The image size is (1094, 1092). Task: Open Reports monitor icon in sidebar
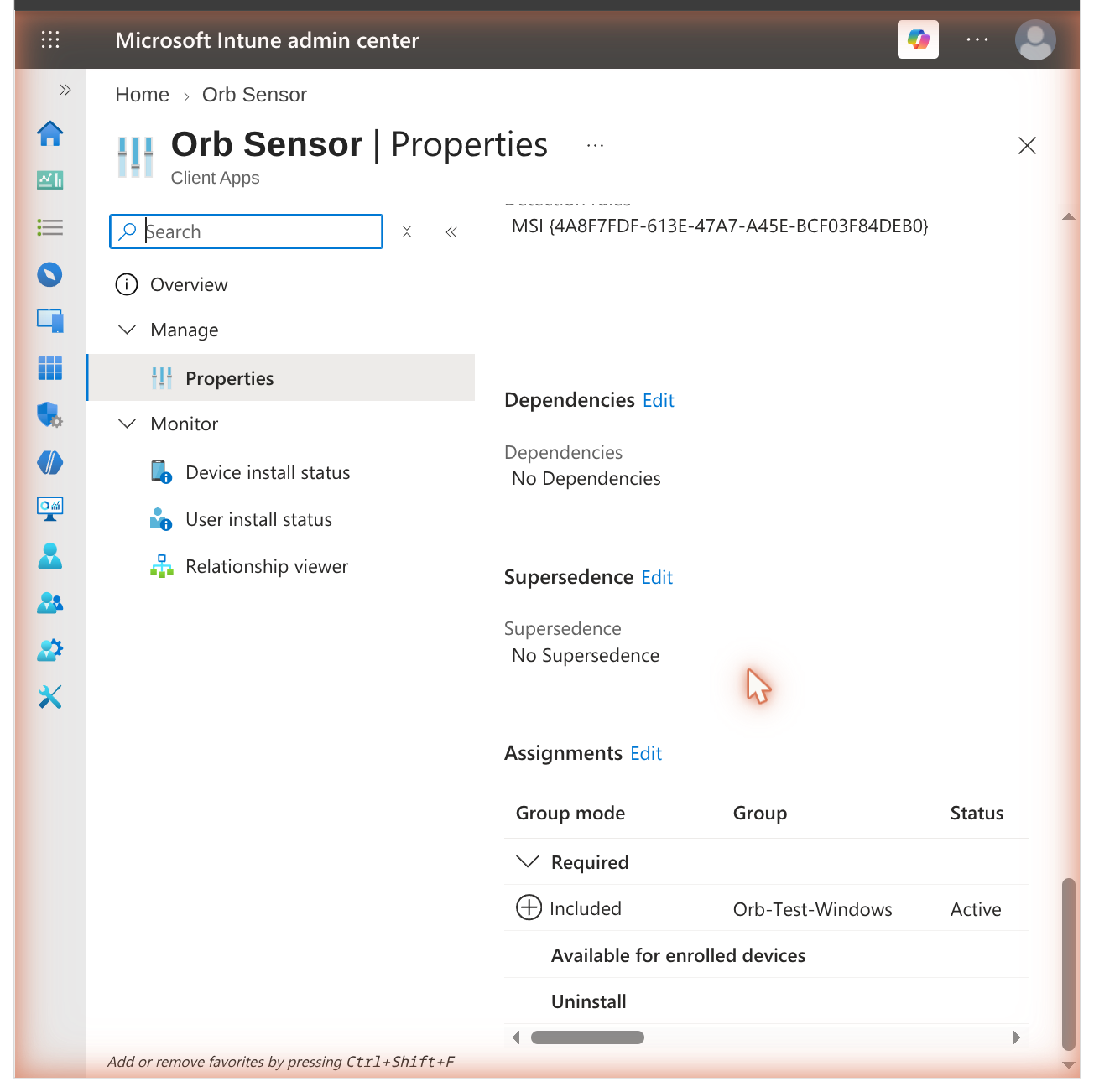(50, 509)
